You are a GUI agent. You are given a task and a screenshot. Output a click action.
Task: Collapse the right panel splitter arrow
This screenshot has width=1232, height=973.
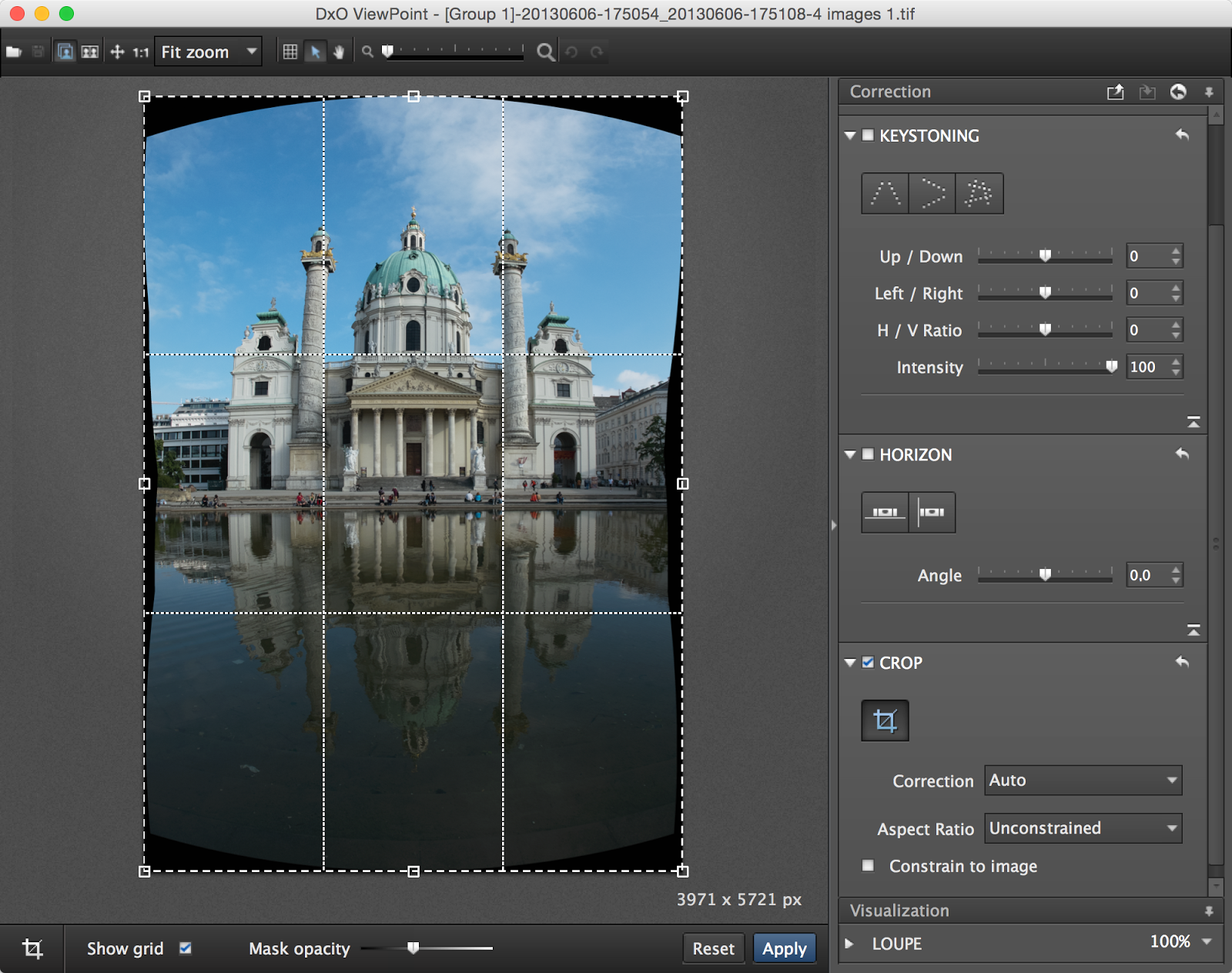833,525
